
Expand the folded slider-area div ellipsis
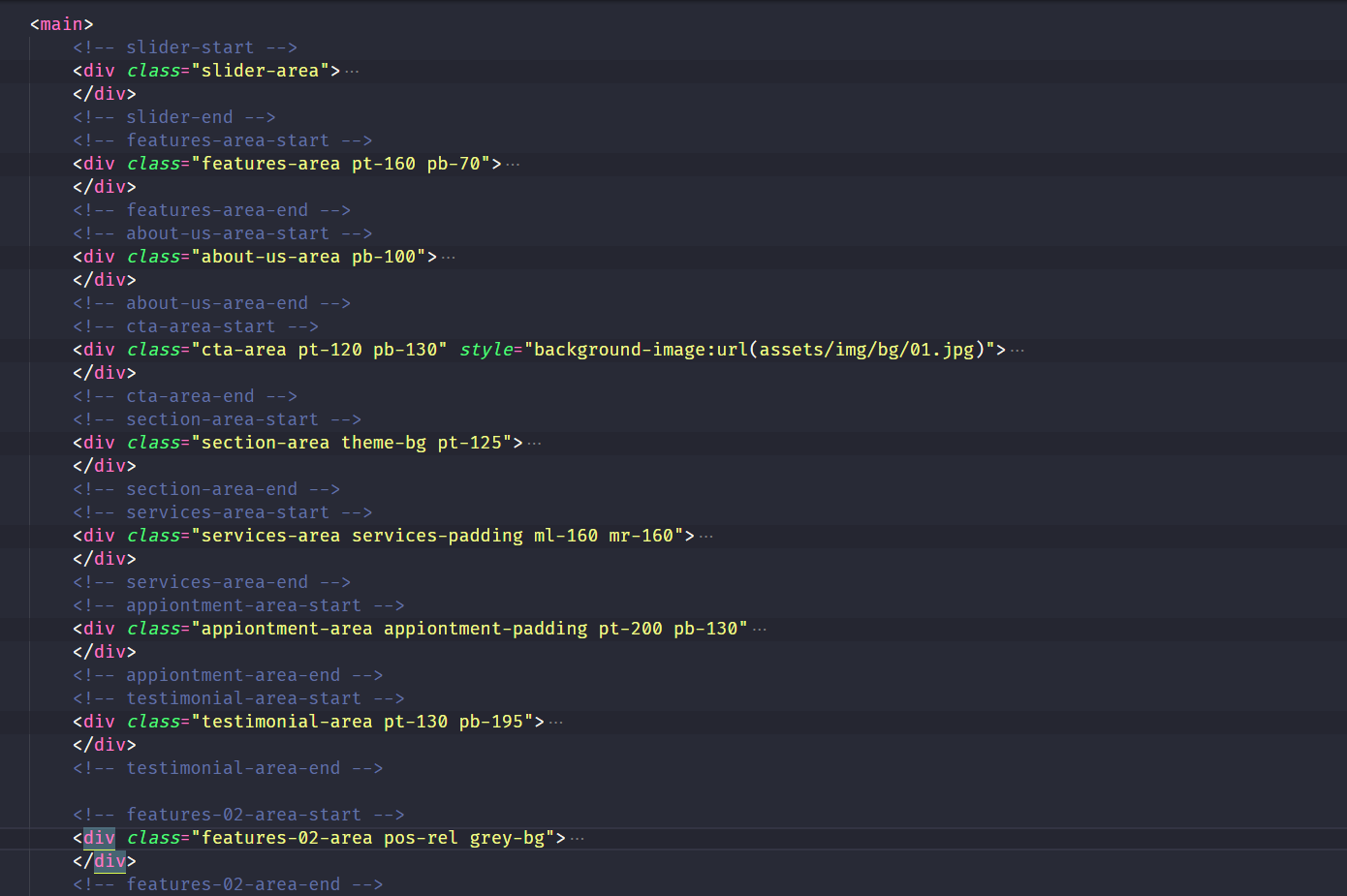[x=352, y=72]
